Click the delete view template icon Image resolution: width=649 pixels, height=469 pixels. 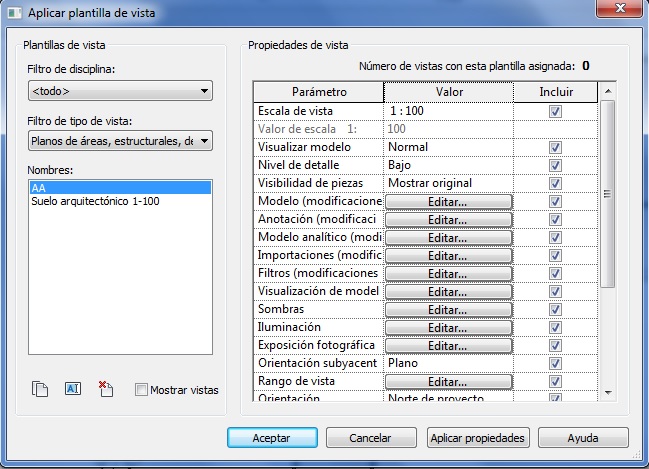(106, 389)
